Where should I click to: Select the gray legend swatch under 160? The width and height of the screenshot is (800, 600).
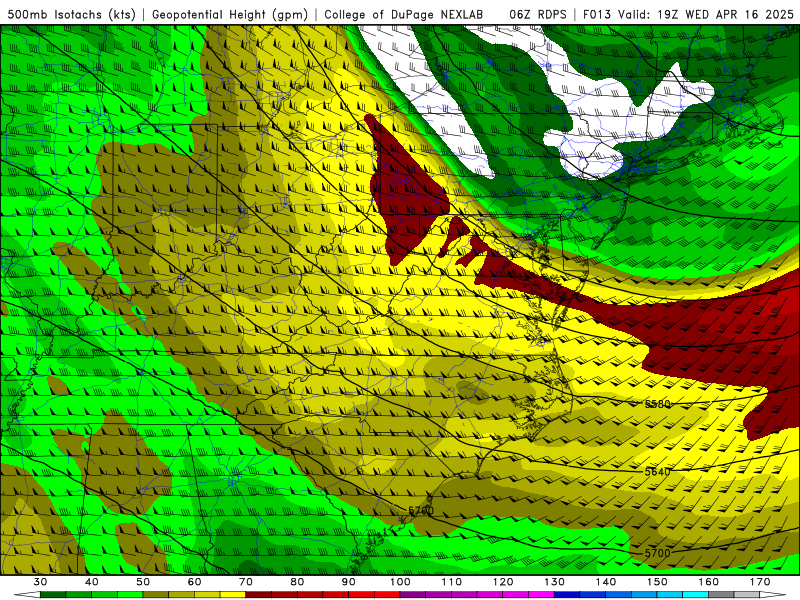721,595
